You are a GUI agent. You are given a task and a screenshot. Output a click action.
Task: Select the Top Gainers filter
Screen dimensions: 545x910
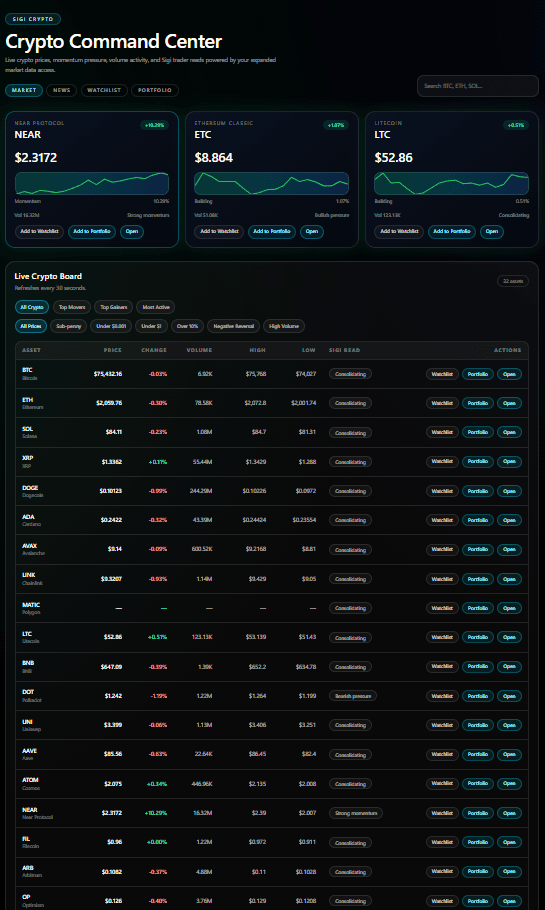tap(114, 307)
